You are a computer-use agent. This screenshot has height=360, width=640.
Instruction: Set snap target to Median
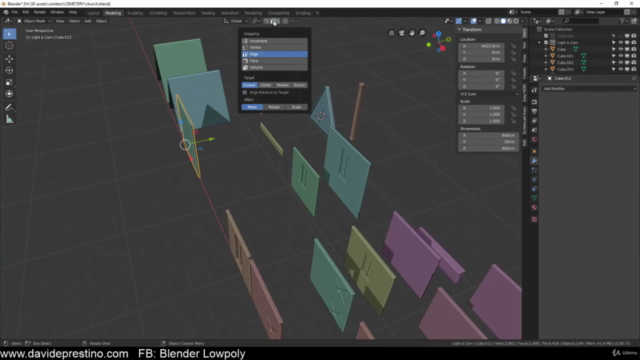[x=282, y=85]
